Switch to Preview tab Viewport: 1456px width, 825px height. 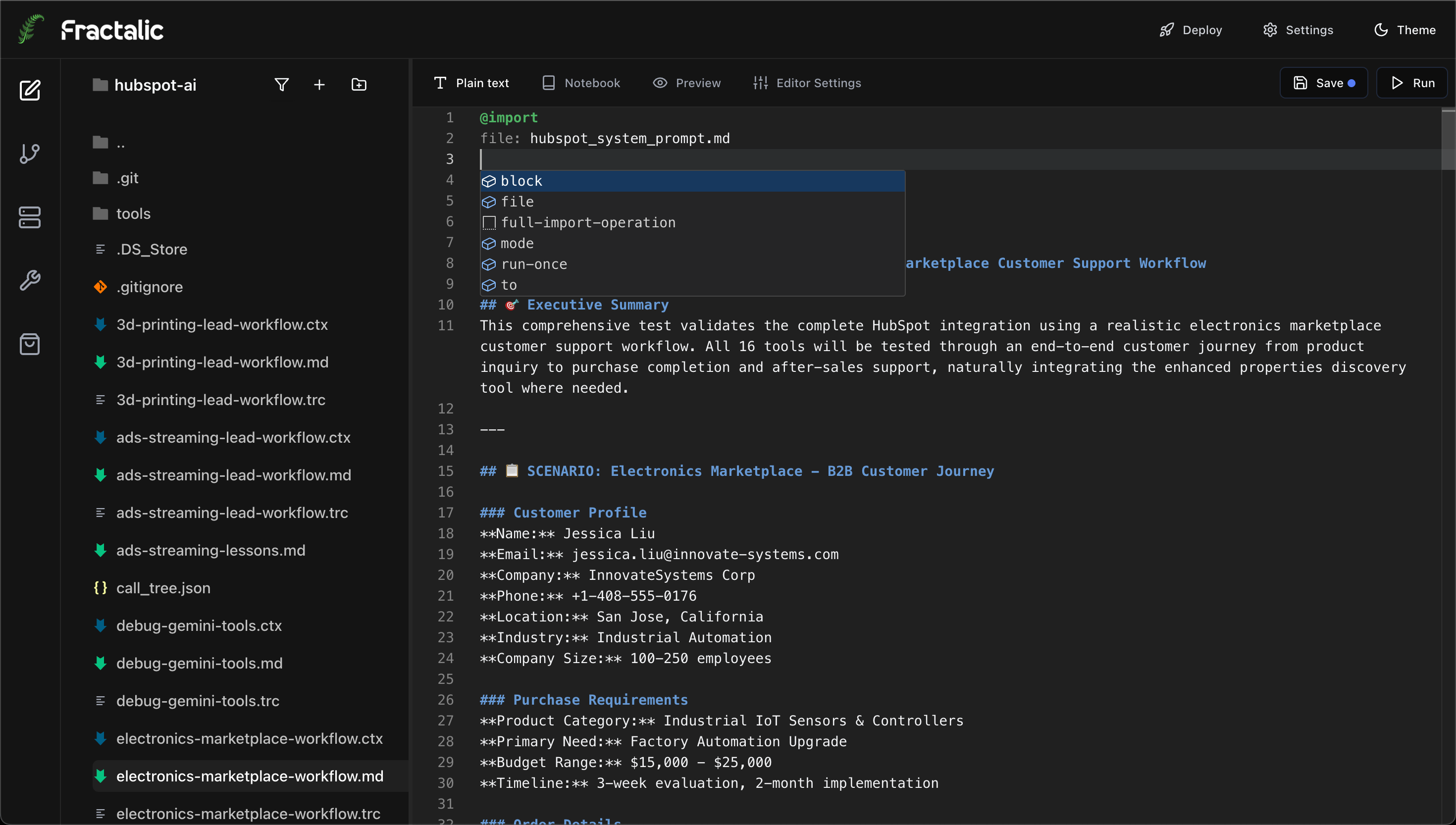(x=686, y=83)
